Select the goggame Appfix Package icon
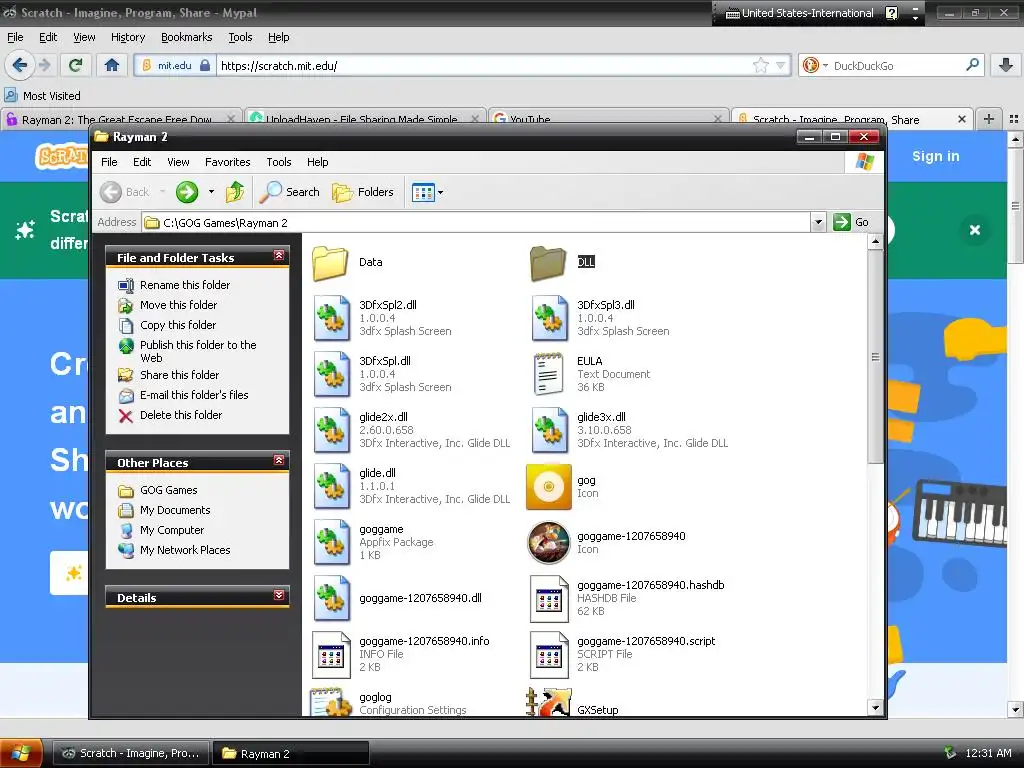Image resolution: width=1024 pixels, height=768 pixels. [331, 542]
